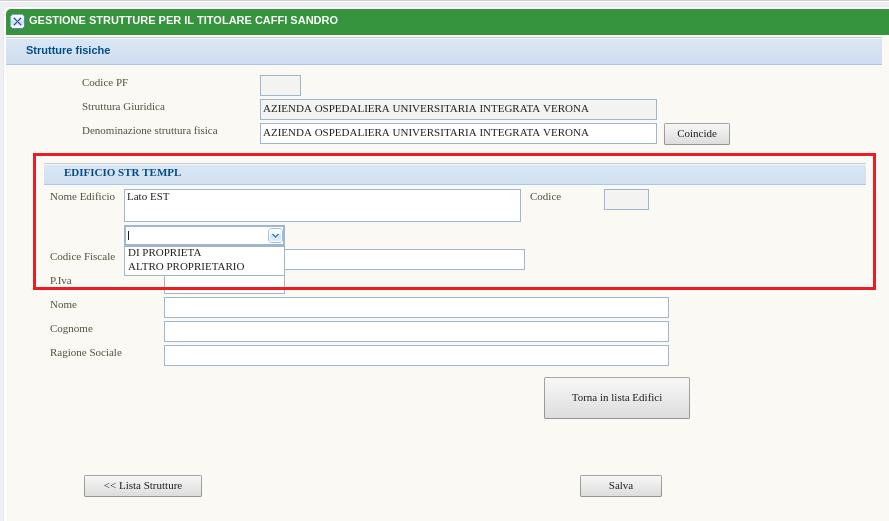The width and height of the screenshot is (889, 521).
Task: Focus the Cognome input field
Action: (416, 332)
